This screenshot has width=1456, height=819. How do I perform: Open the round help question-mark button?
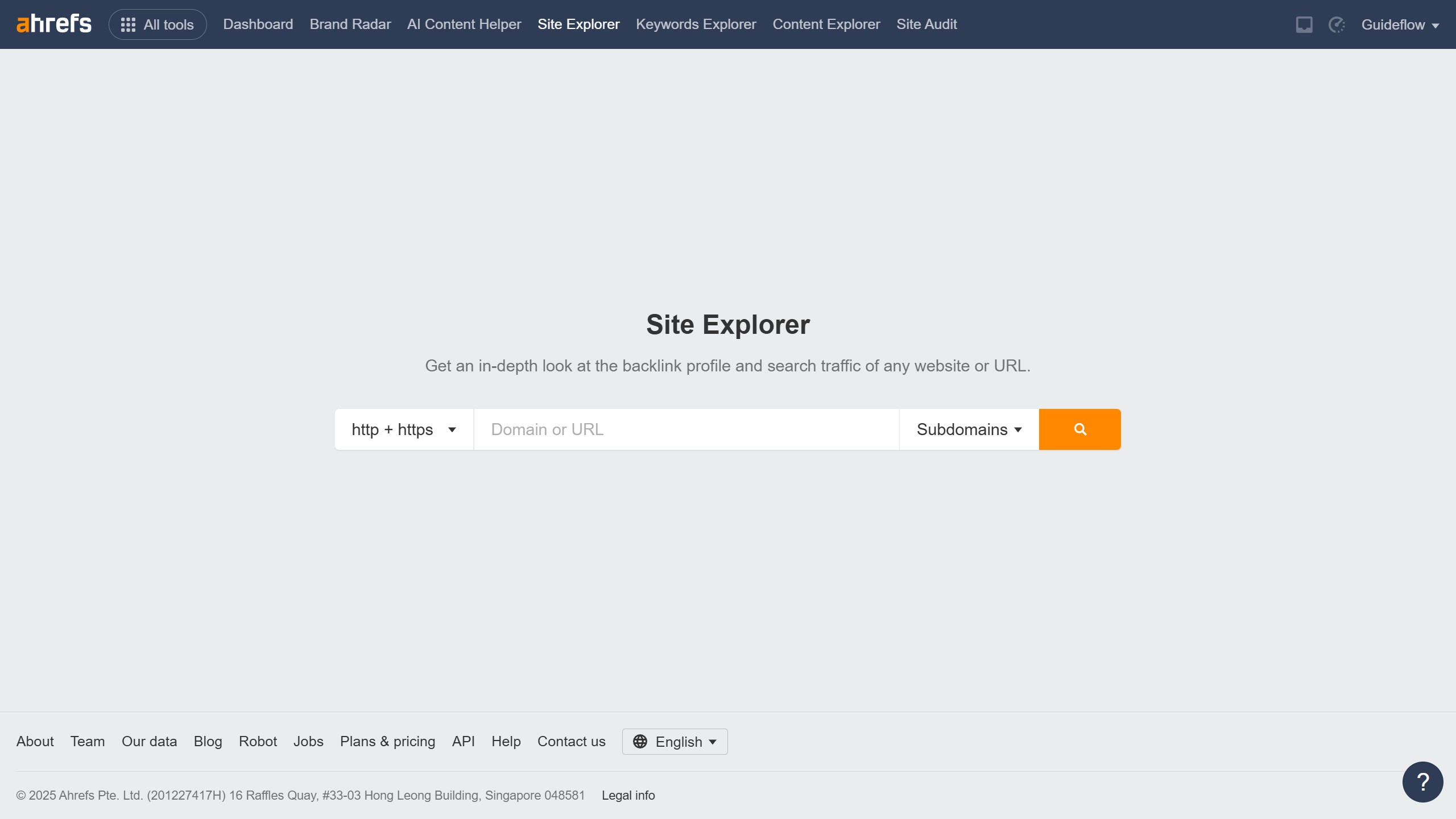pos(1422,781)
